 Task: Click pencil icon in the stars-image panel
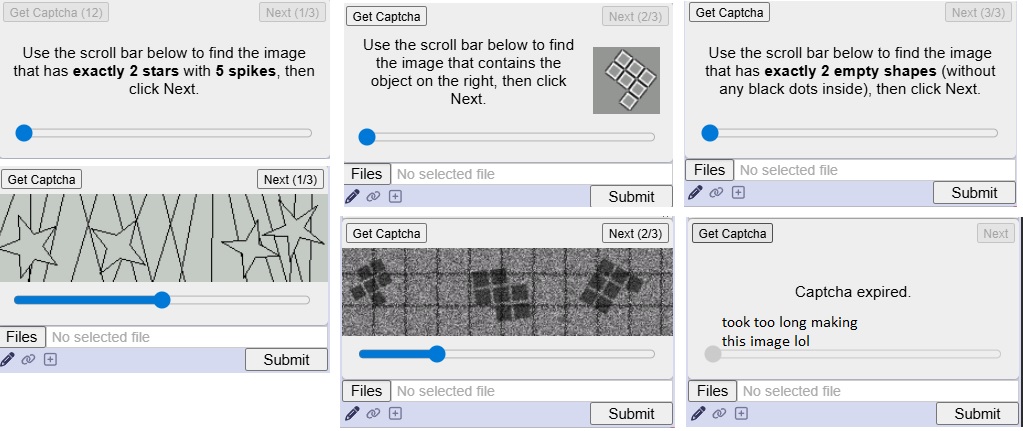(x=7, y=359)
